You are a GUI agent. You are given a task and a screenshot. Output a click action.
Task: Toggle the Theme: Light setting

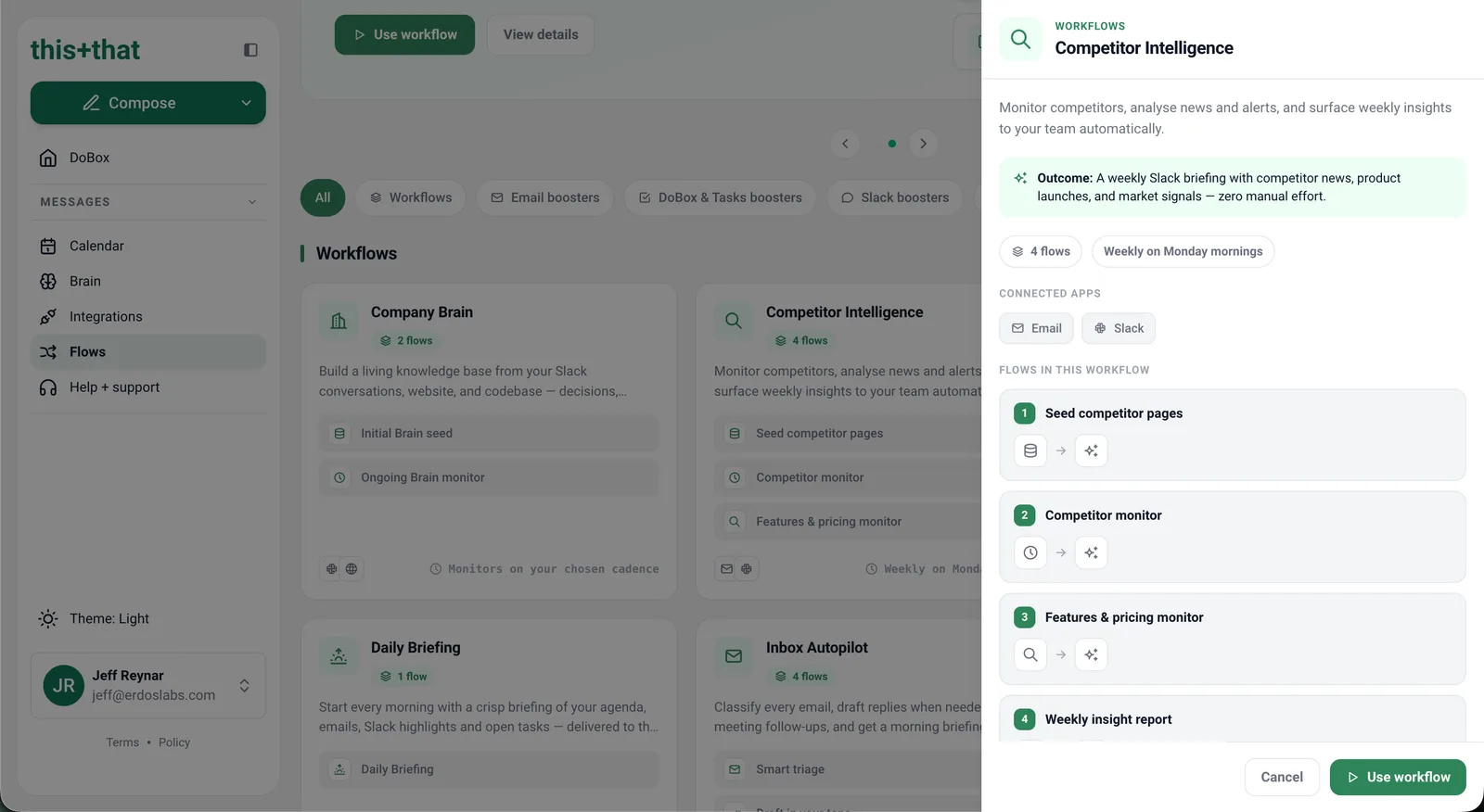coord(148,618)
